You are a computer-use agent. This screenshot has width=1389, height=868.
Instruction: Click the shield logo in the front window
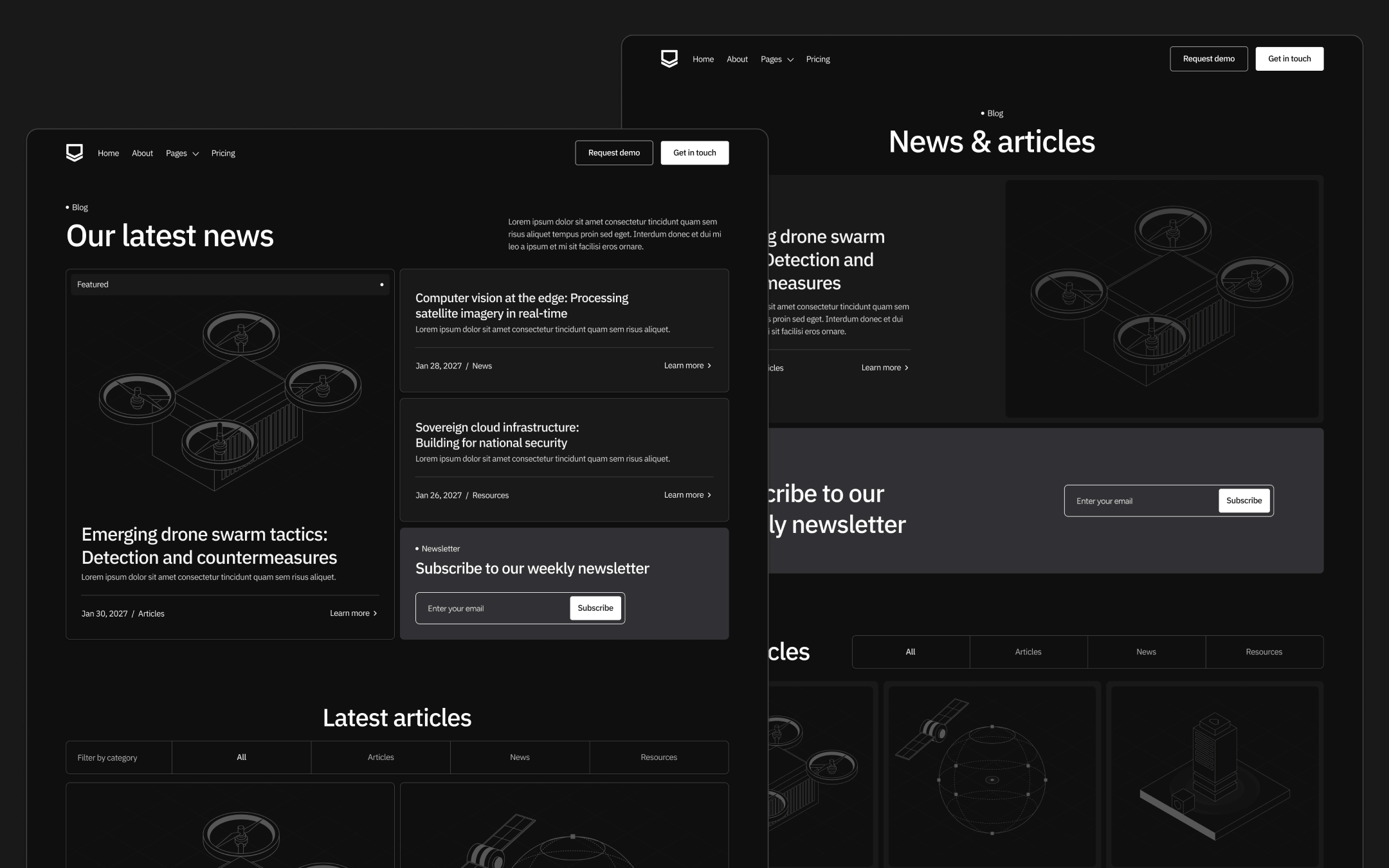point(75,152)
